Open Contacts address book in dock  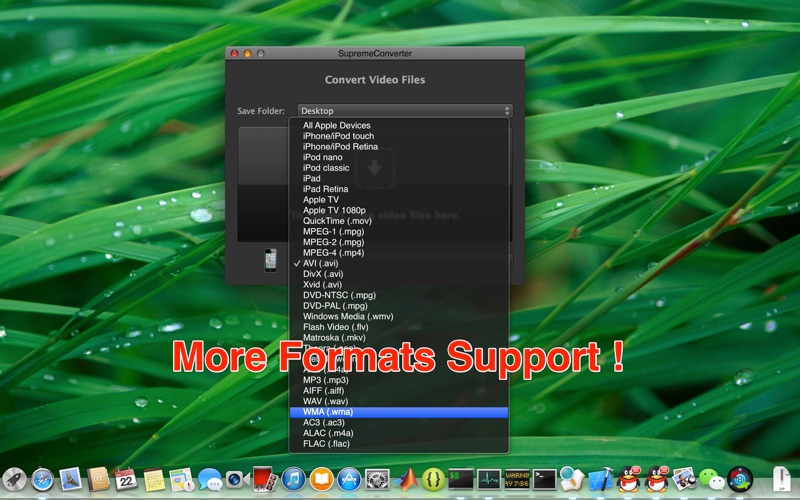(x=98, y=480)
